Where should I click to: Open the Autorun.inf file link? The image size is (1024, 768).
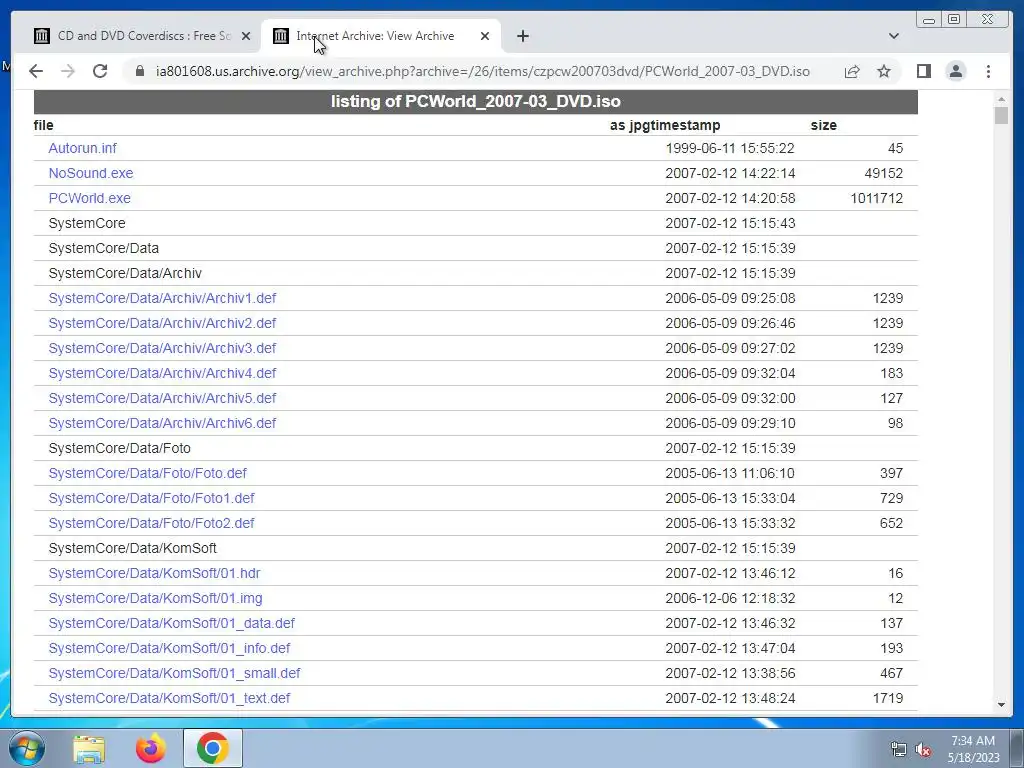coord(82,148)
